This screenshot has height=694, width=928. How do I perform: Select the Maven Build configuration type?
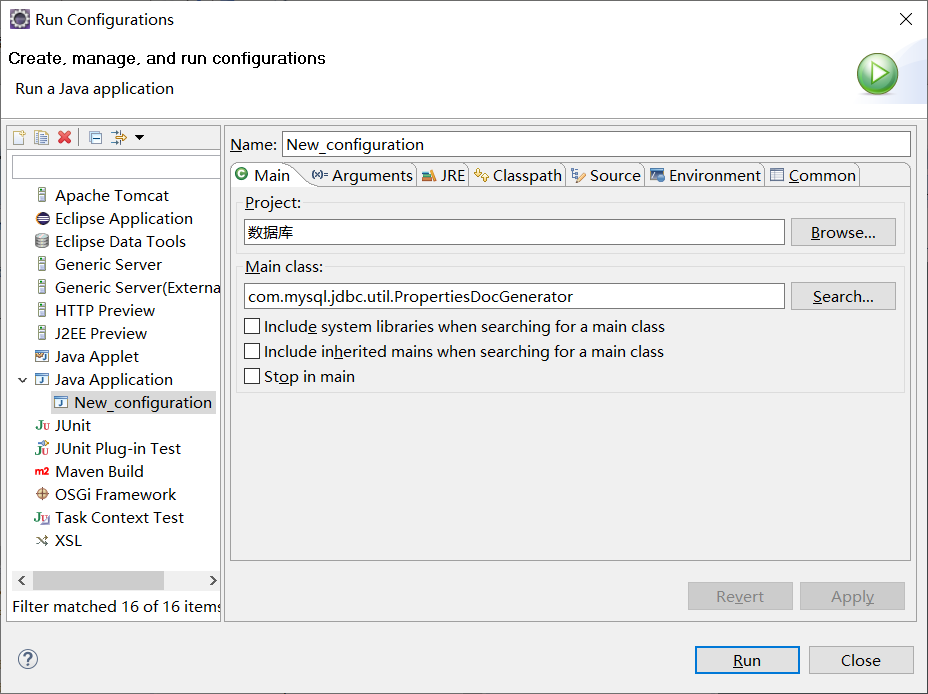click(99, 471)
